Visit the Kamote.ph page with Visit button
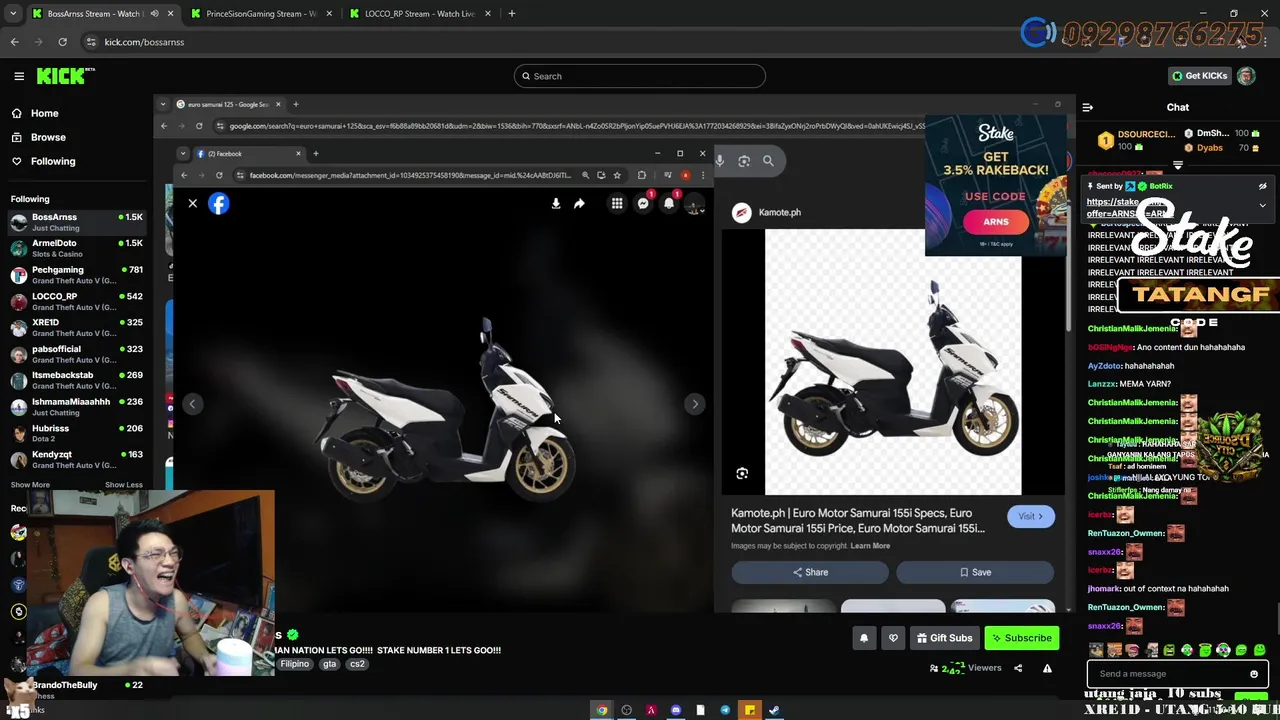Screen dimensions: 1280x720 click(1030, 517)
